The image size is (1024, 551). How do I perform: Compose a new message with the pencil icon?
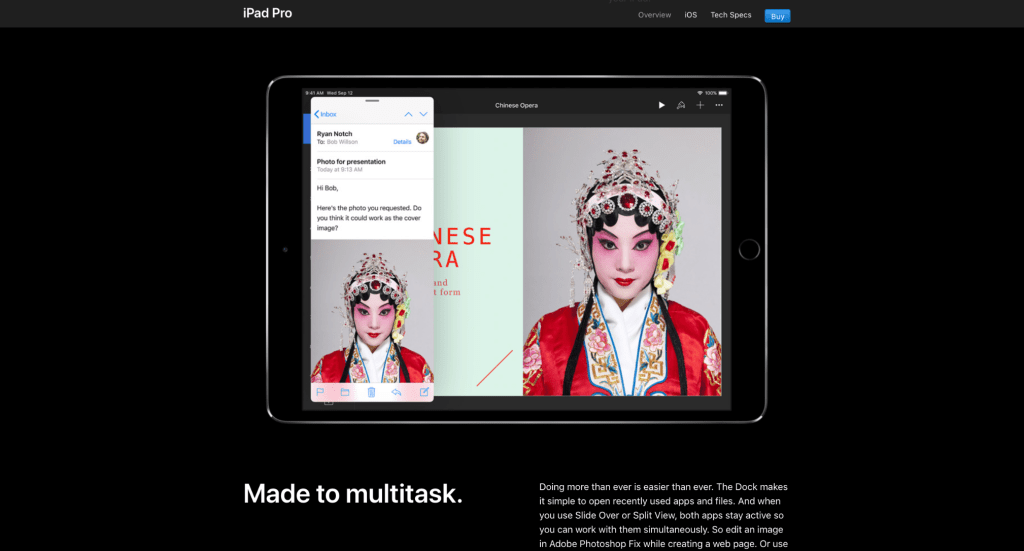point(424,392)
